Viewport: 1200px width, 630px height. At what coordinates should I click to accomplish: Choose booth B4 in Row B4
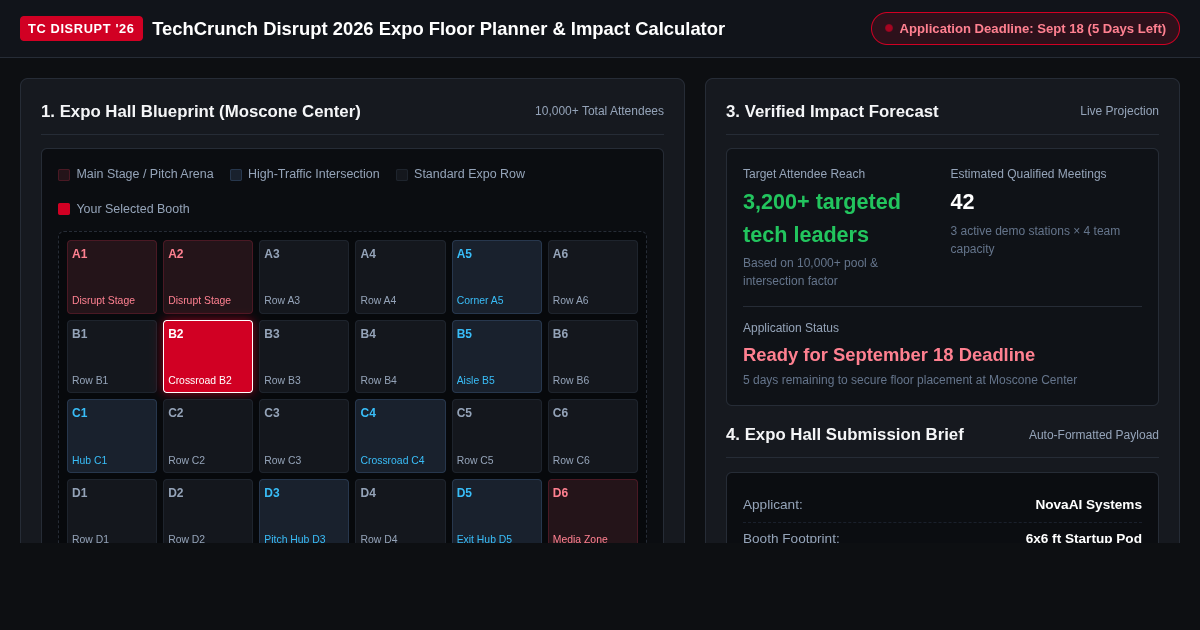pyautogui.click(x=400, y=357)
